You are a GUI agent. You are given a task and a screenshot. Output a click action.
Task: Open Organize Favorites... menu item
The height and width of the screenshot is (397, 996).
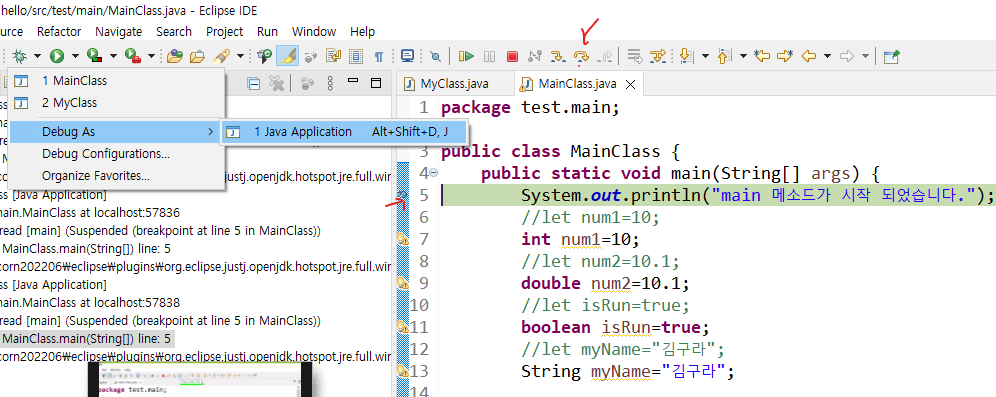pos(116,175)
